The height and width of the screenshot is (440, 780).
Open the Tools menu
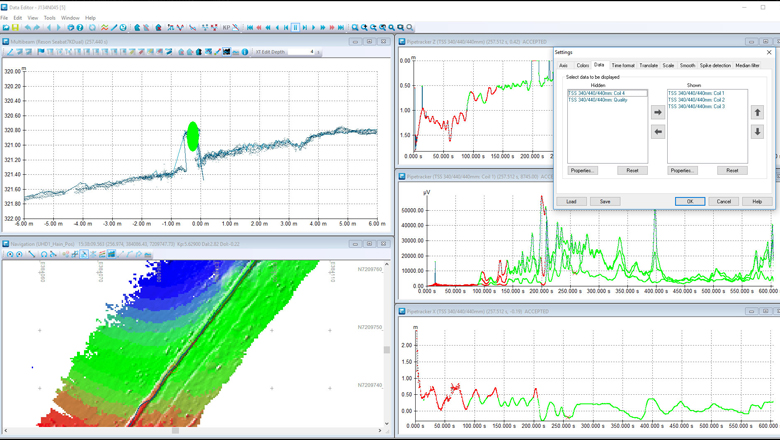click(x=49, y=18)
